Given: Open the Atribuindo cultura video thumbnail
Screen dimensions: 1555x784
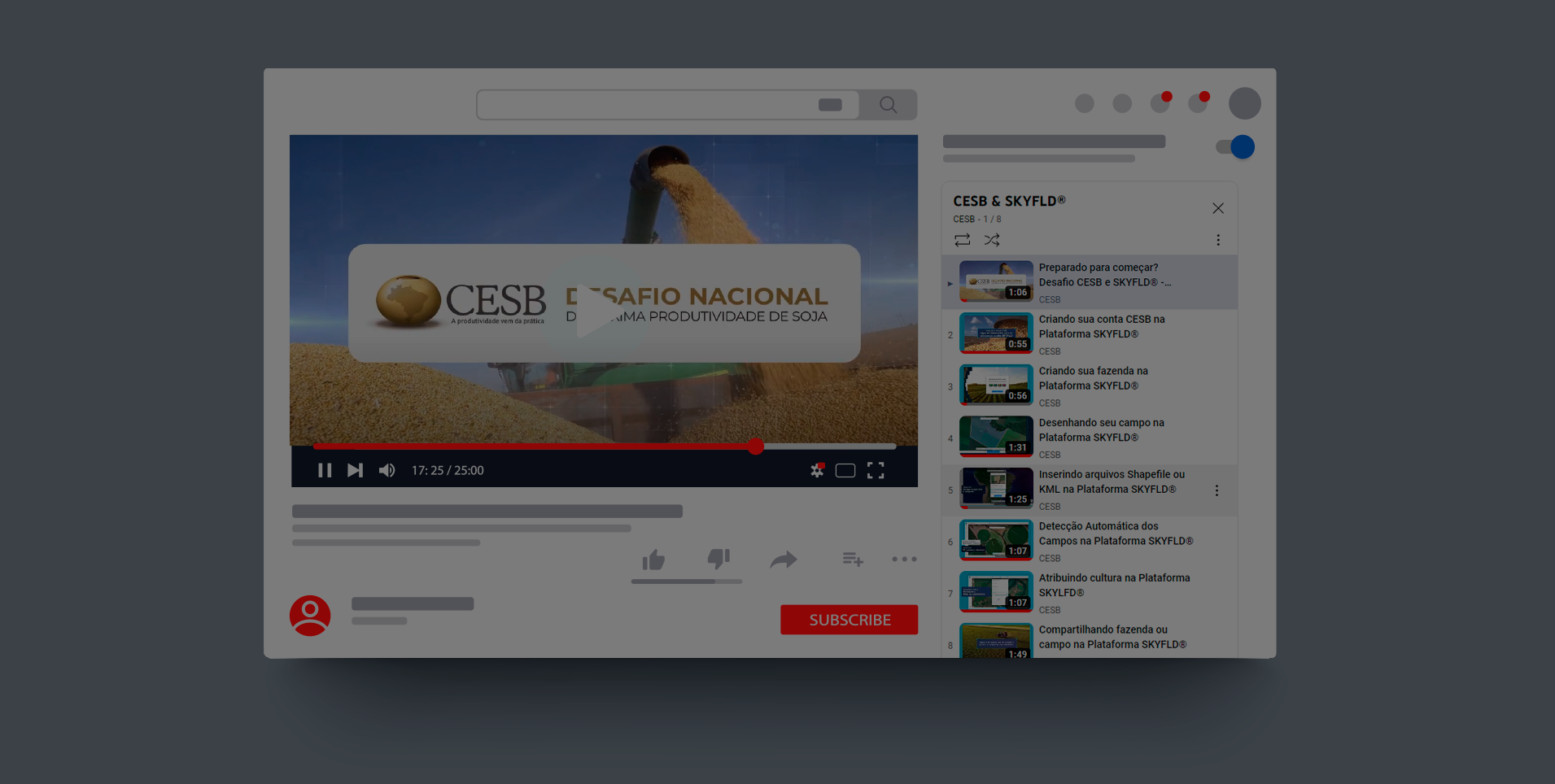Looking at the screenshot, I should pyautogui.click(x=996, y=591).
